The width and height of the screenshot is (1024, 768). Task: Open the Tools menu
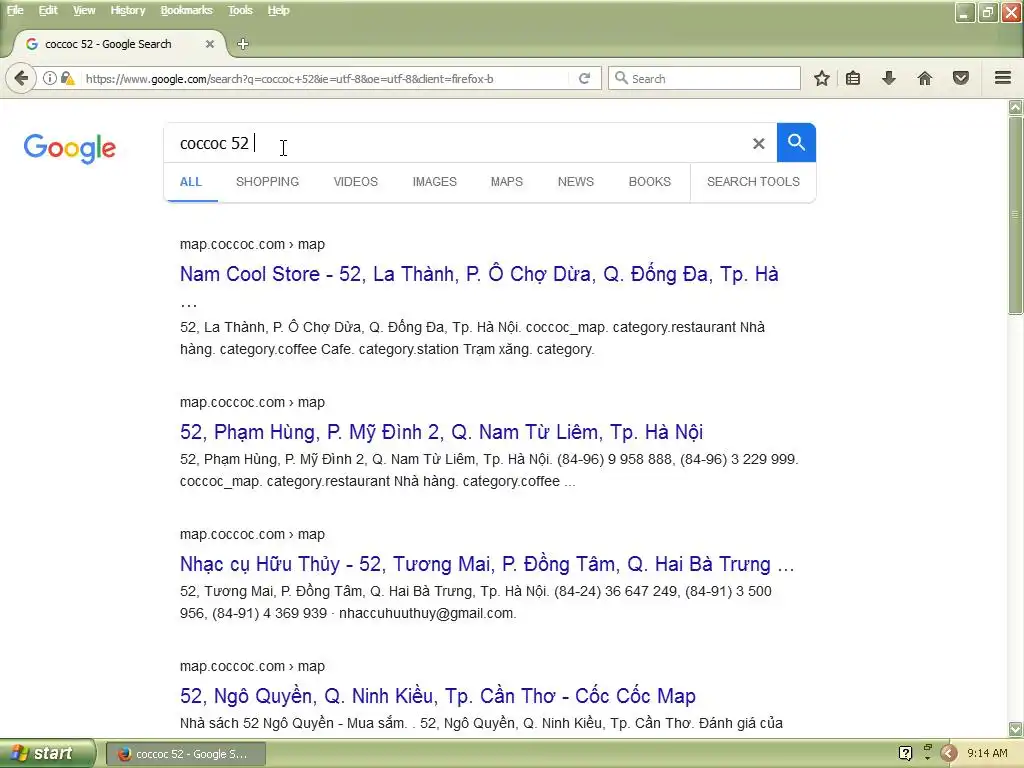(240, 10)
